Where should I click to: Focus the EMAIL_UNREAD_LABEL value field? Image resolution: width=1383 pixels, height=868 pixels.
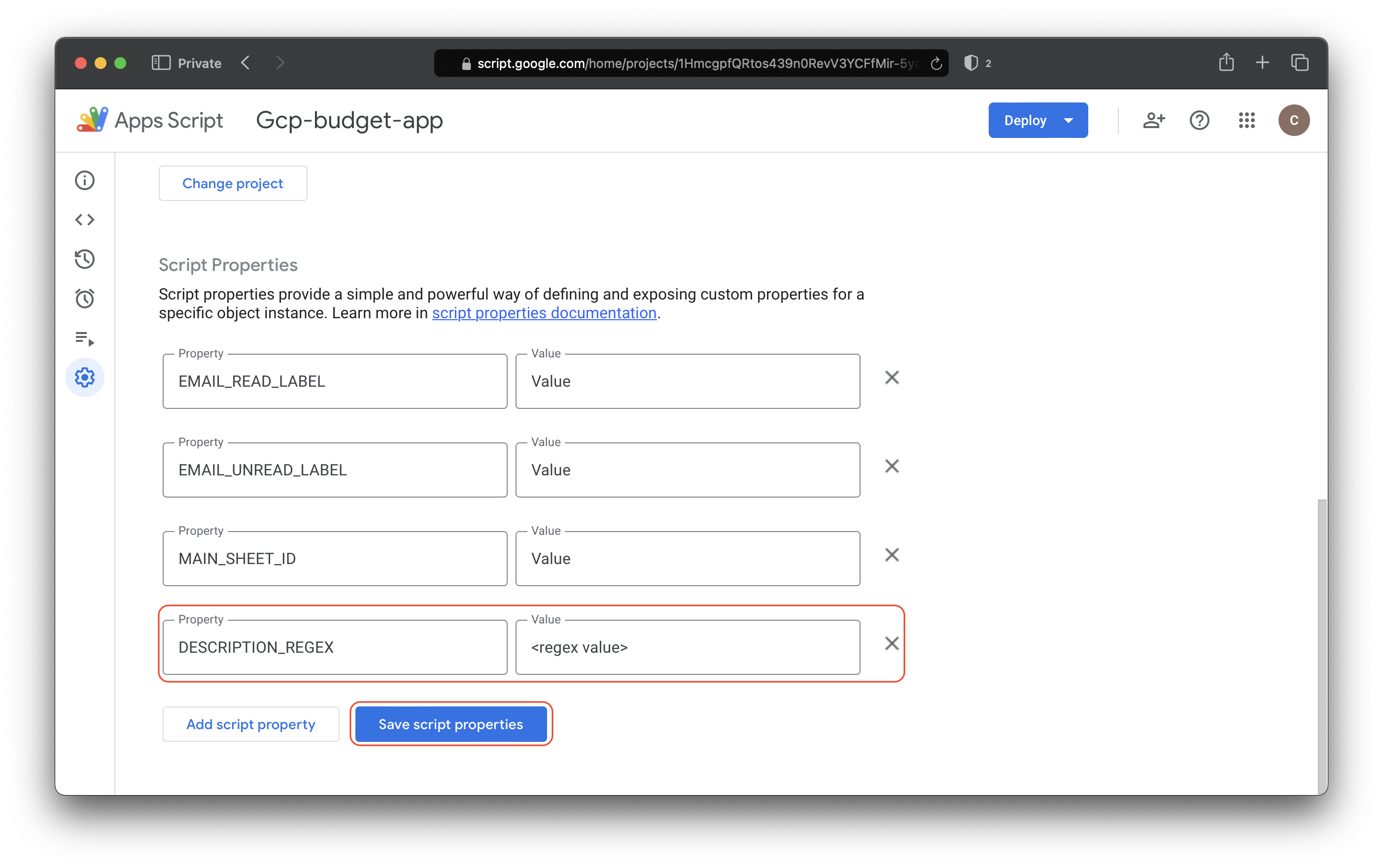687,470
